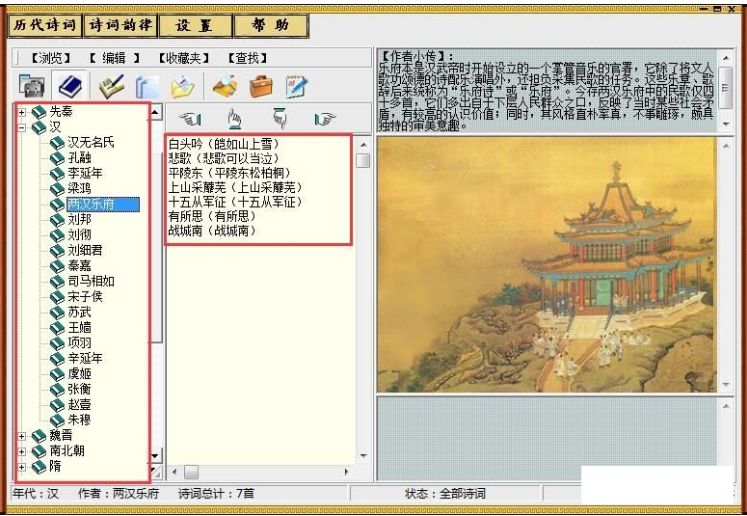Viewport: 747px width, 516px height.
Task: Click the poem list horizontal right arrow
Action: 346,472
